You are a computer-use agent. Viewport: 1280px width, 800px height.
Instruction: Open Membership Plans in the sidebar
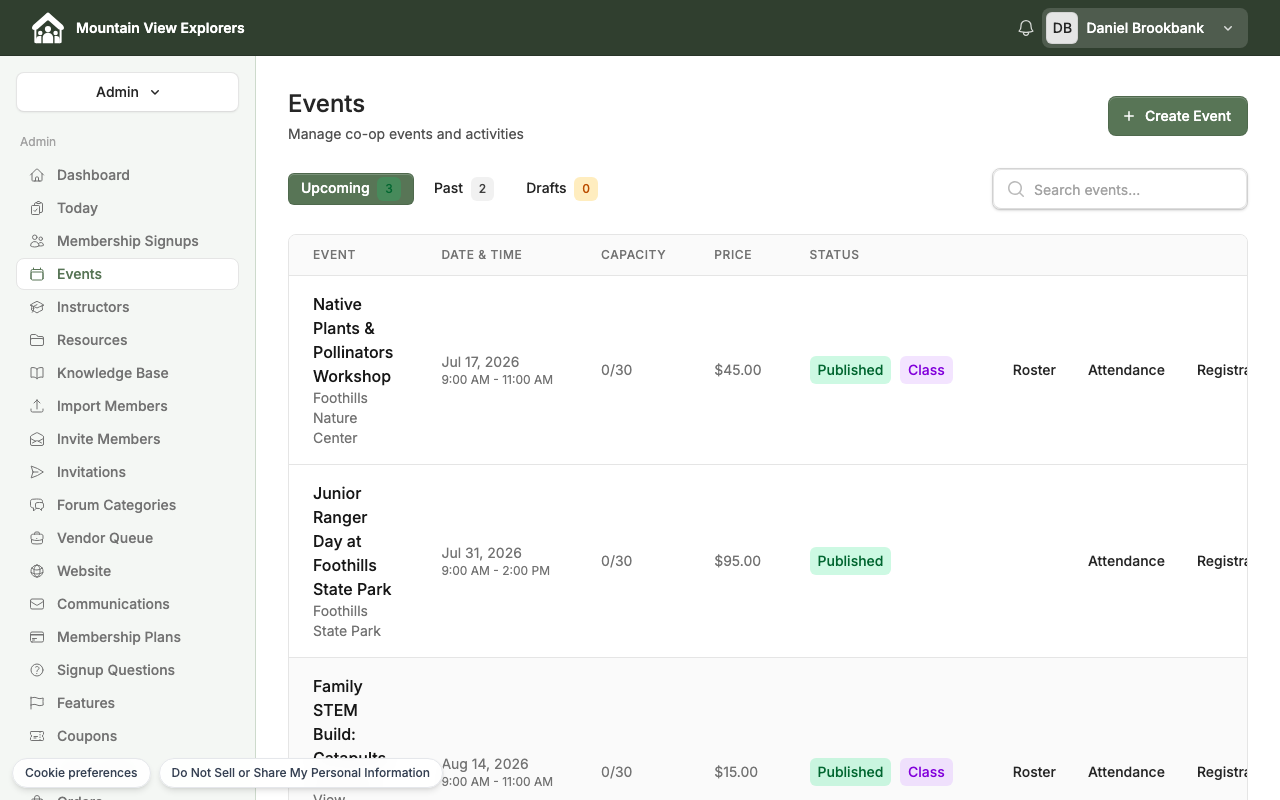point(127,637)
